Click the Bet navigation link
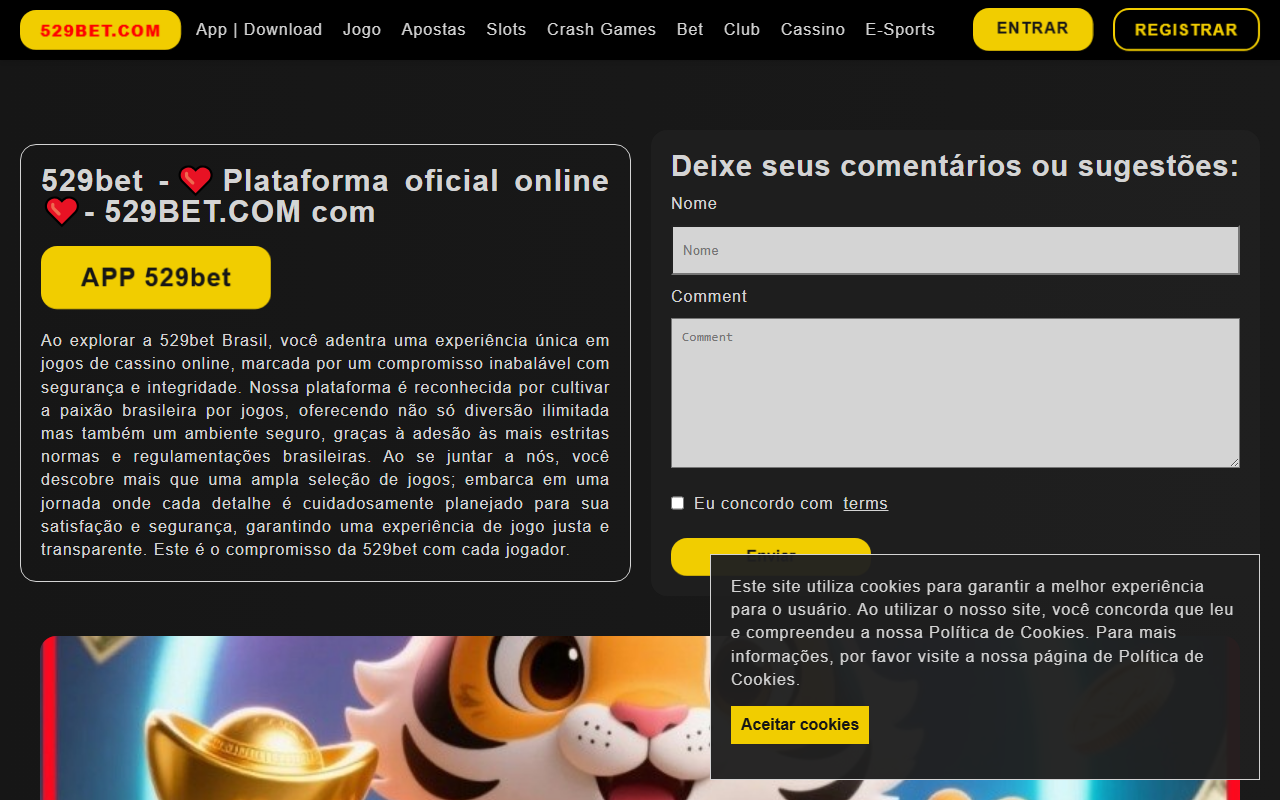 (x=690, y=30)
